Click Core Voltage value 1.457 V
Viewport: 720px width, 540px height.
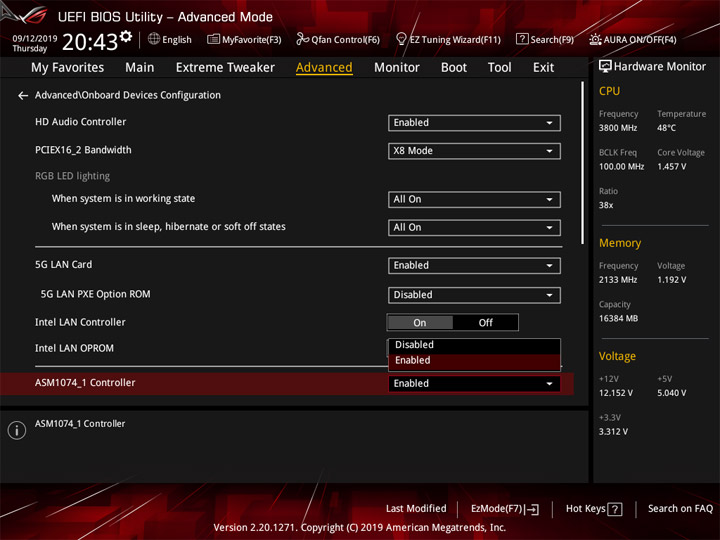coord(671,167)
